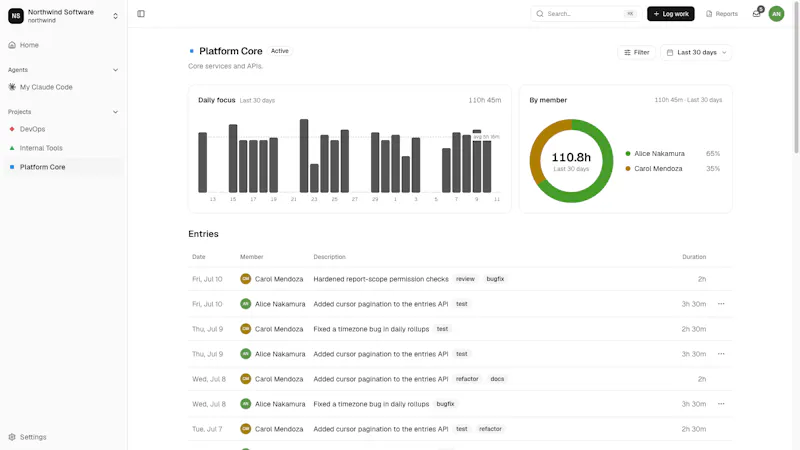The width and height of the screenshot is (800, 450).
Task: Open the Internal Tools project
Action: (x=63, y=148)
